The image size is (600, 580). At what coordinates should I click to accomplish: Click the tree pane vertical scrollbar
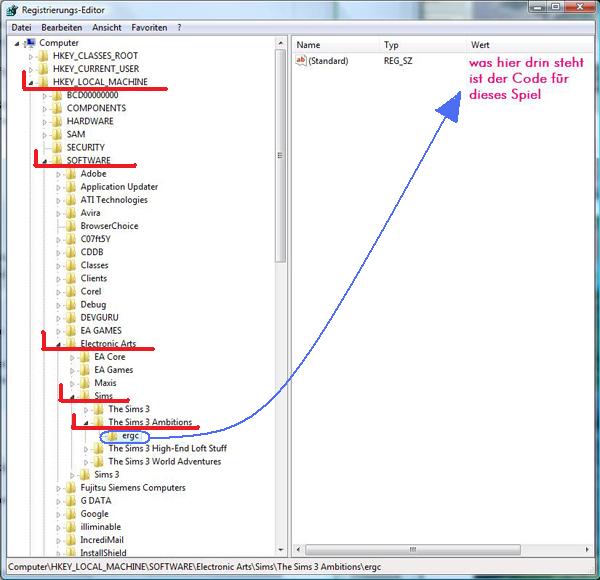(x=282, y=300)
